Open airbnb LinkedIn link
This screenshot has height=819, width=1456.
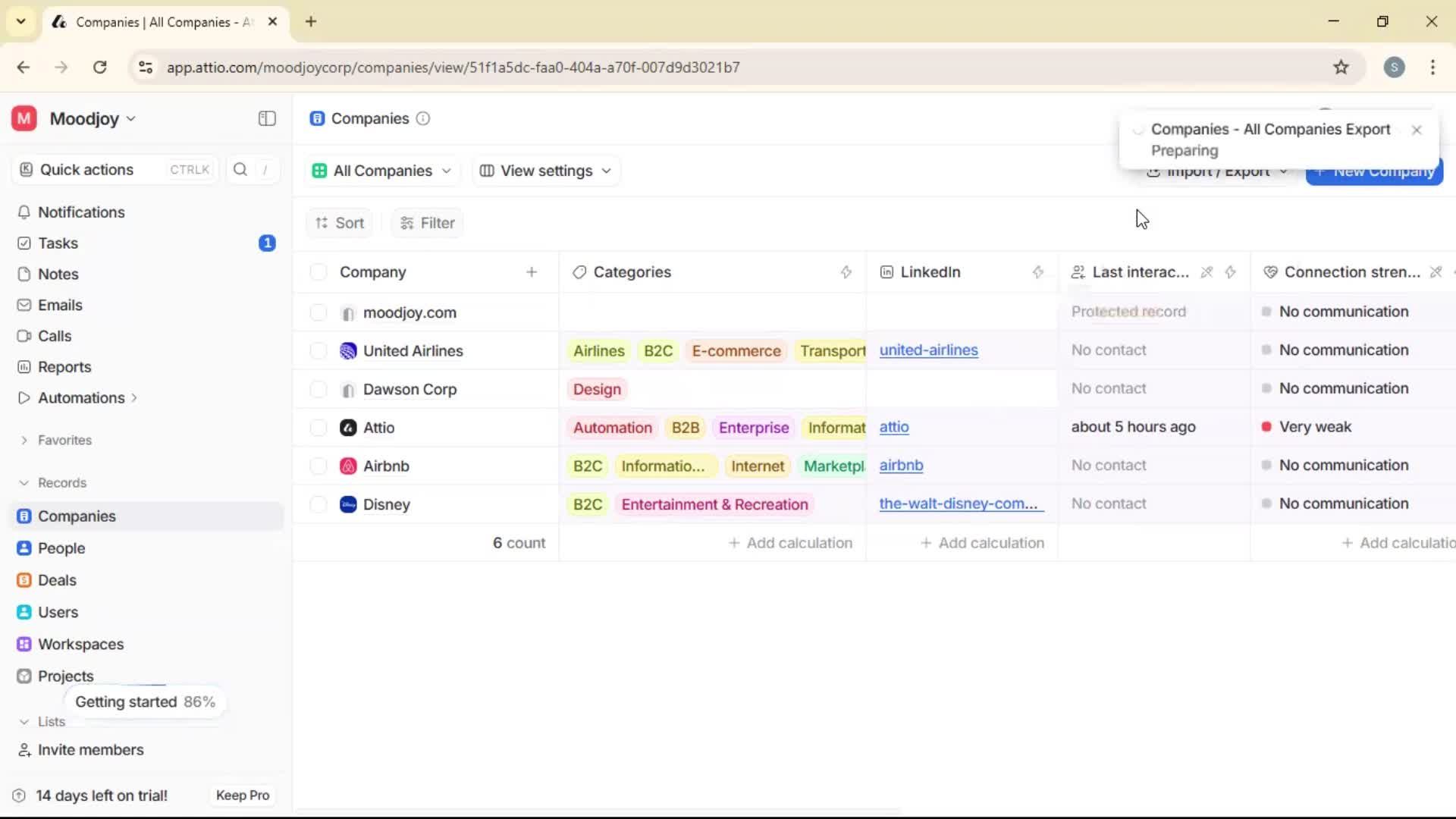[x=901, y=466]
